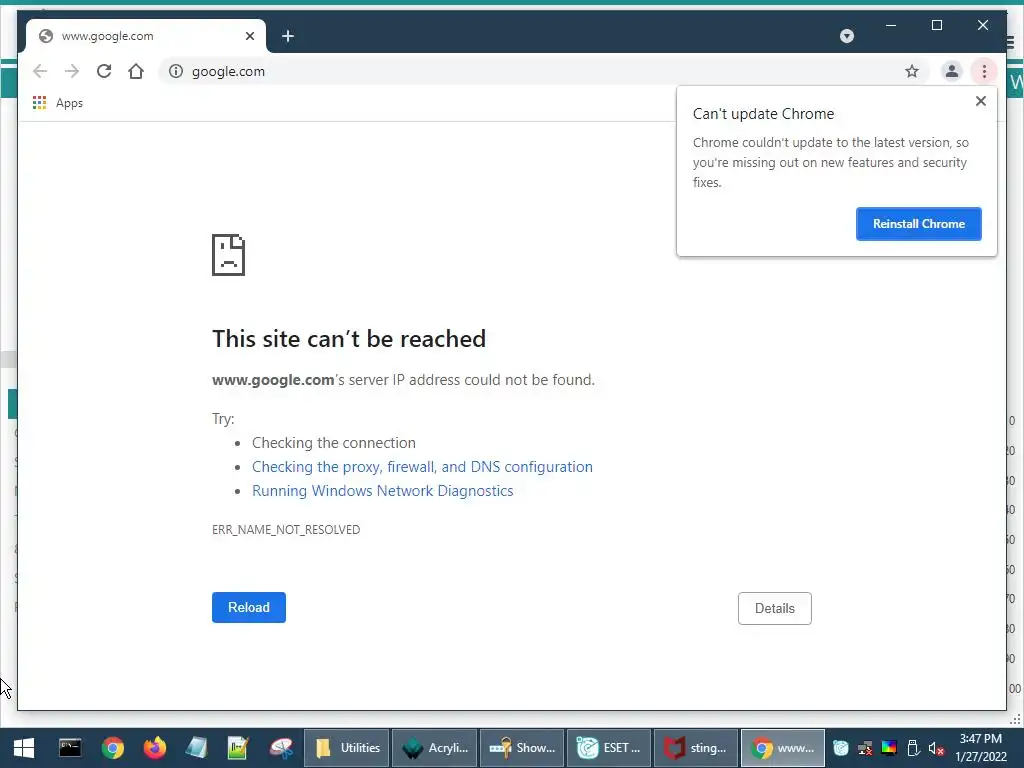The image size is (1024, 768).
Task: Open the Windows Start menu
Action: (24, 748)
